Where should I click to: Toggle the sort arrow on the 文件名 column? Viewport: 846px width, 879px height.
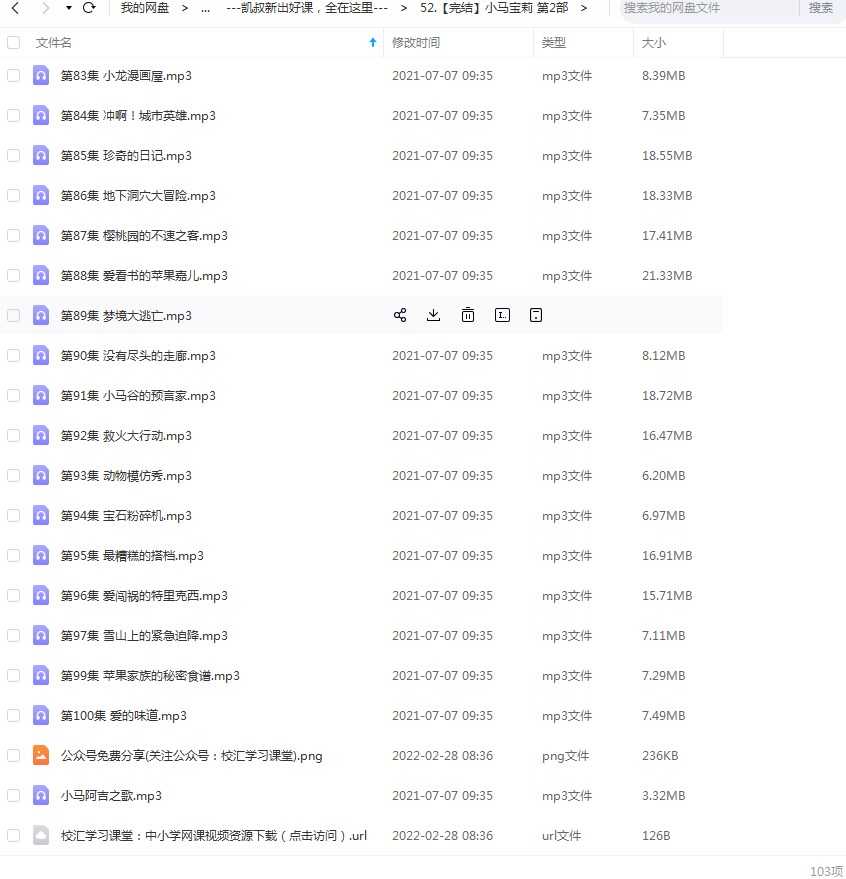point(371,43)
